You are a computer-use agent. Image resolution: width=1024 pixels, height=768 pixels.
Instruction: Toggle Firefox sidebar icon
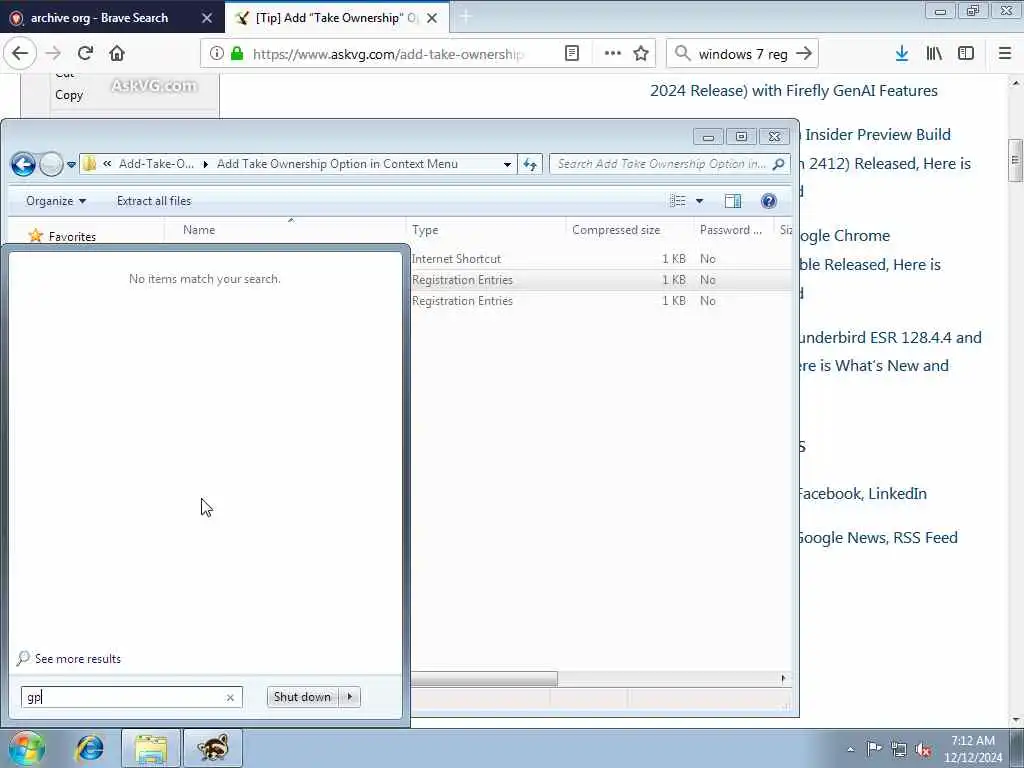[x=966, y=54]
